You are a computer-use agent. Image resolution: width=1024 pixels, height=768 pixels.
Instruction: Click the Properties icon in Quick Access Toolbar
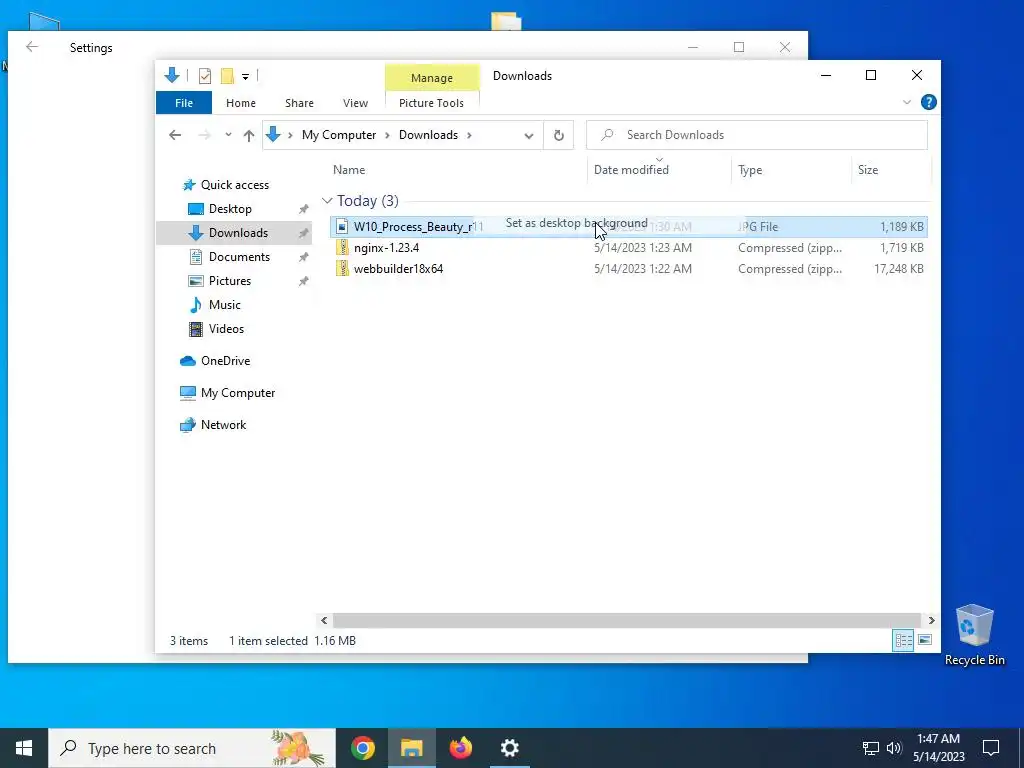pos(204,76)
